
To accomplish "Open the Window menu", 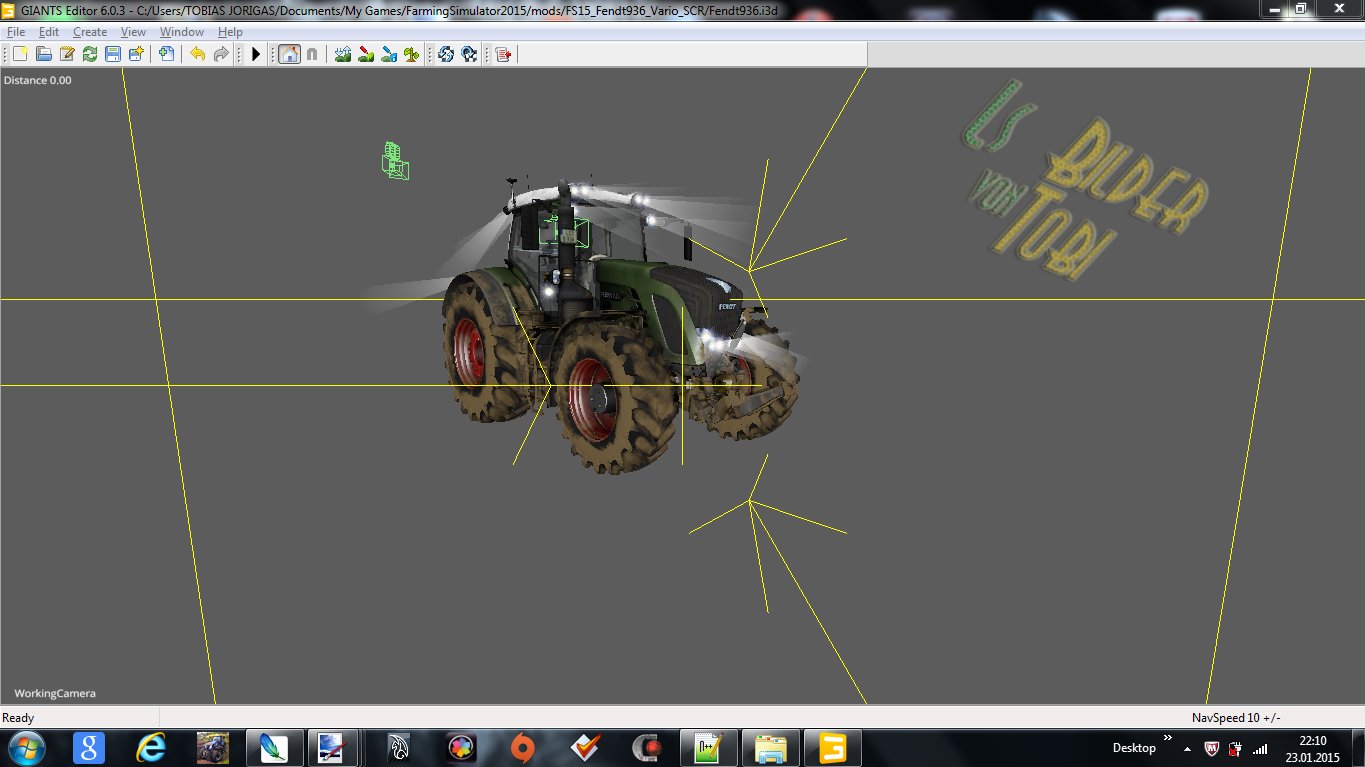I will click(182, 32).
